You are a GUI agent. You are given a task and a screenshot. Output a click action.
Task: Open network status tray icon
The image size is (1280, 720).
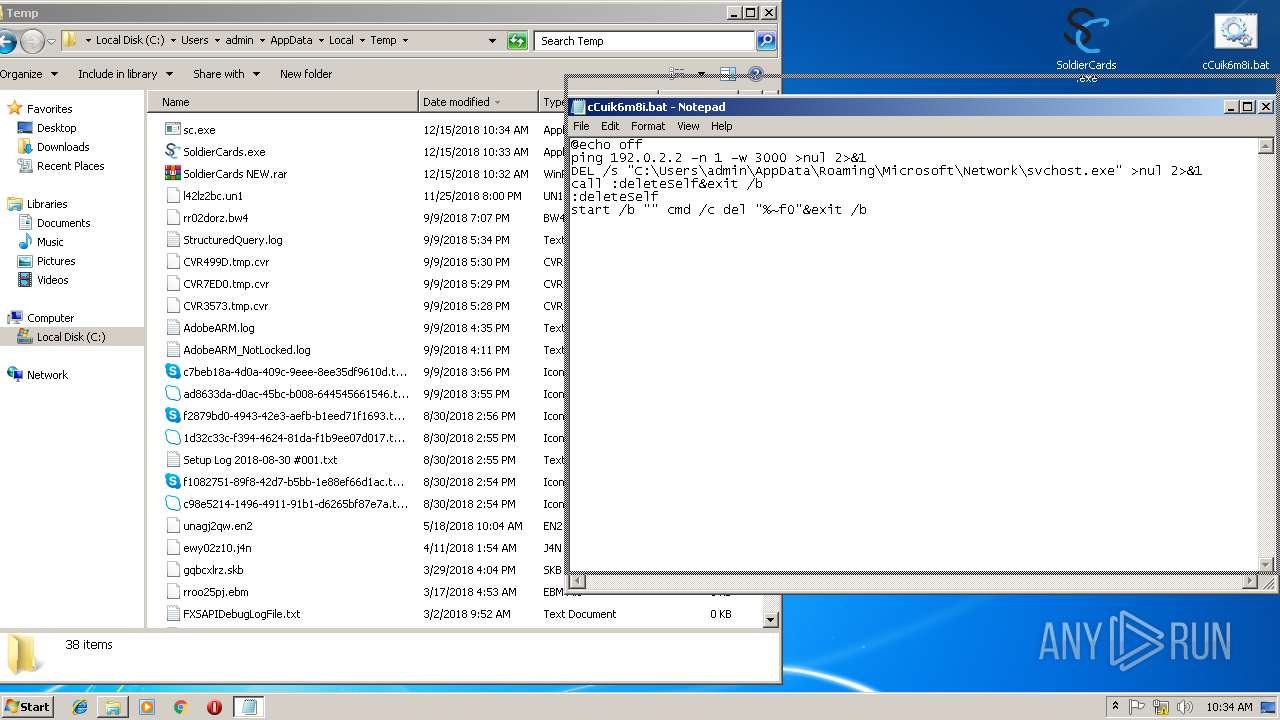tap(1160, 707)
